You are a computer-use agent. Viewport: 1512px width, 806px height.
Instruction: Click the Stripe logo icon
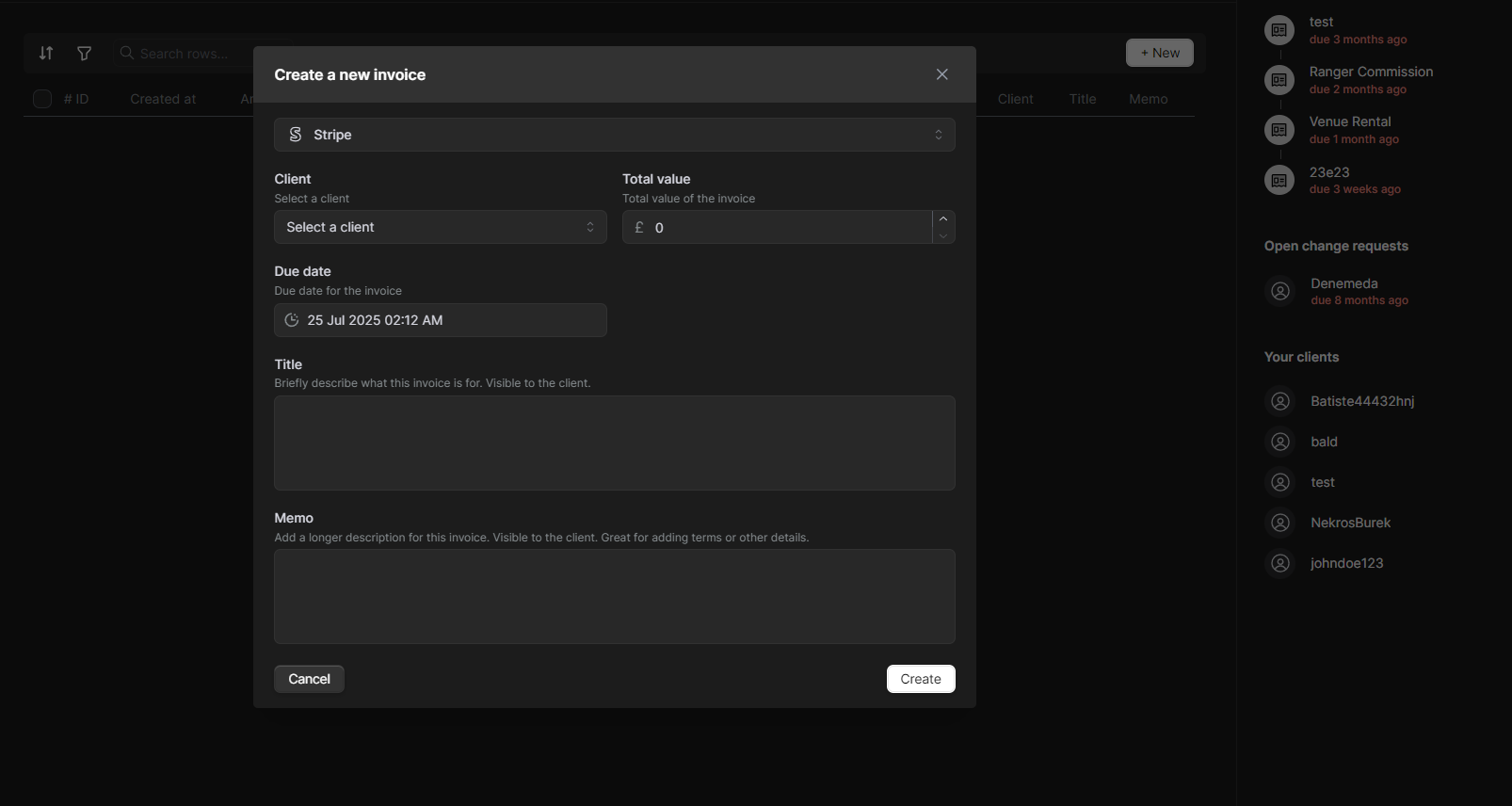click(295, 135)
